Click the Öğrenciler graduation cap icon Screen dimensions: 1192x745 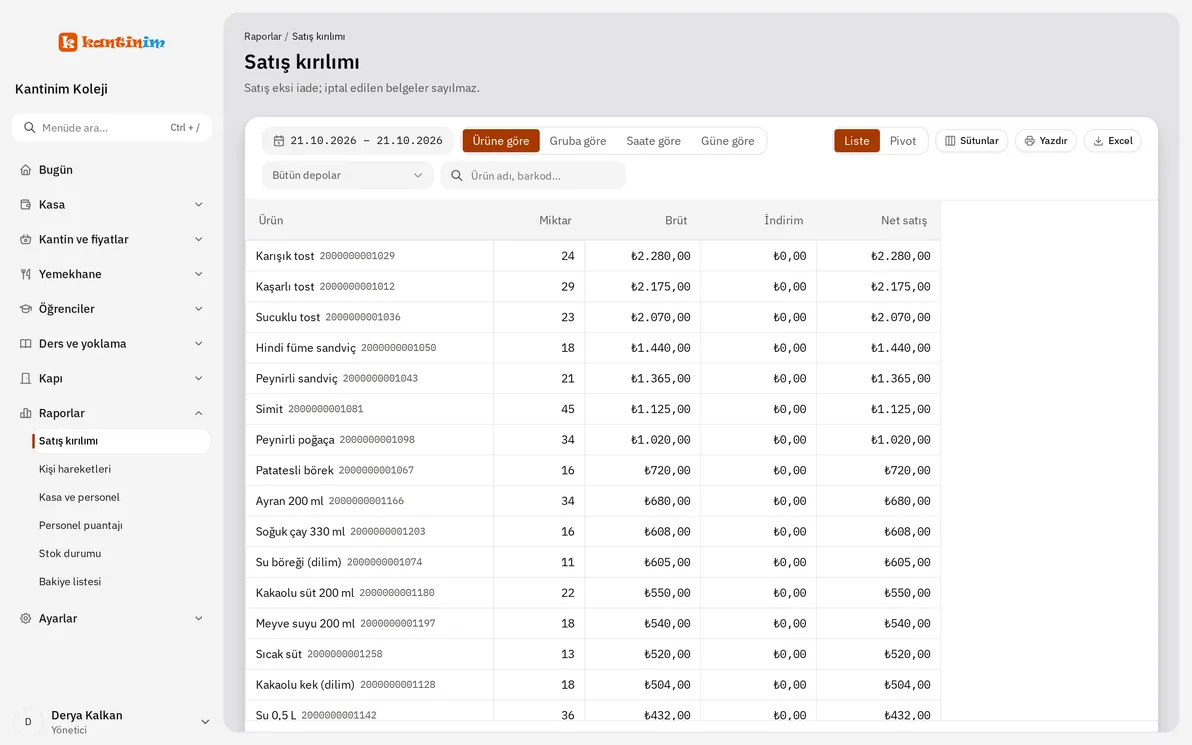[26, 309]
